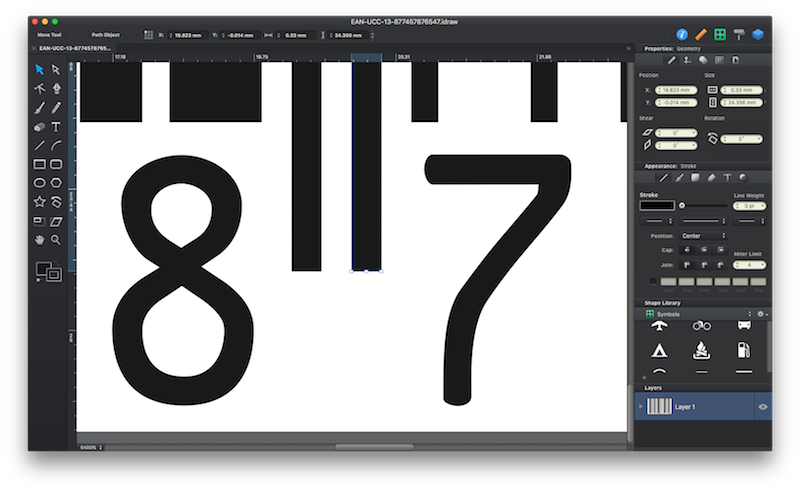The image size is (800, 491).
Task: Expand Layer 1 disclosure triangle
Action: pos(640,407)
